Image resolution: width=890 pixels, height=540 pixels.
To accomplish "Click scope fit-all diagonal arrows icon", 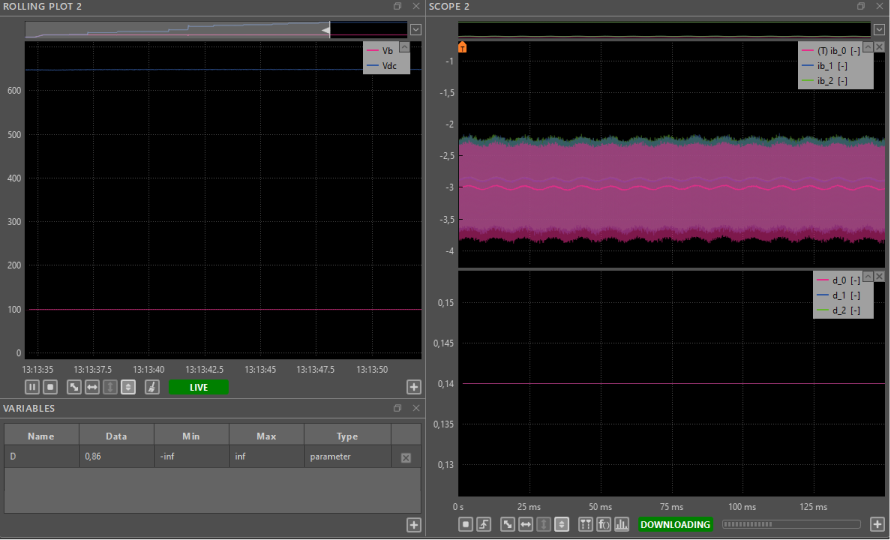I will [508, 524].
